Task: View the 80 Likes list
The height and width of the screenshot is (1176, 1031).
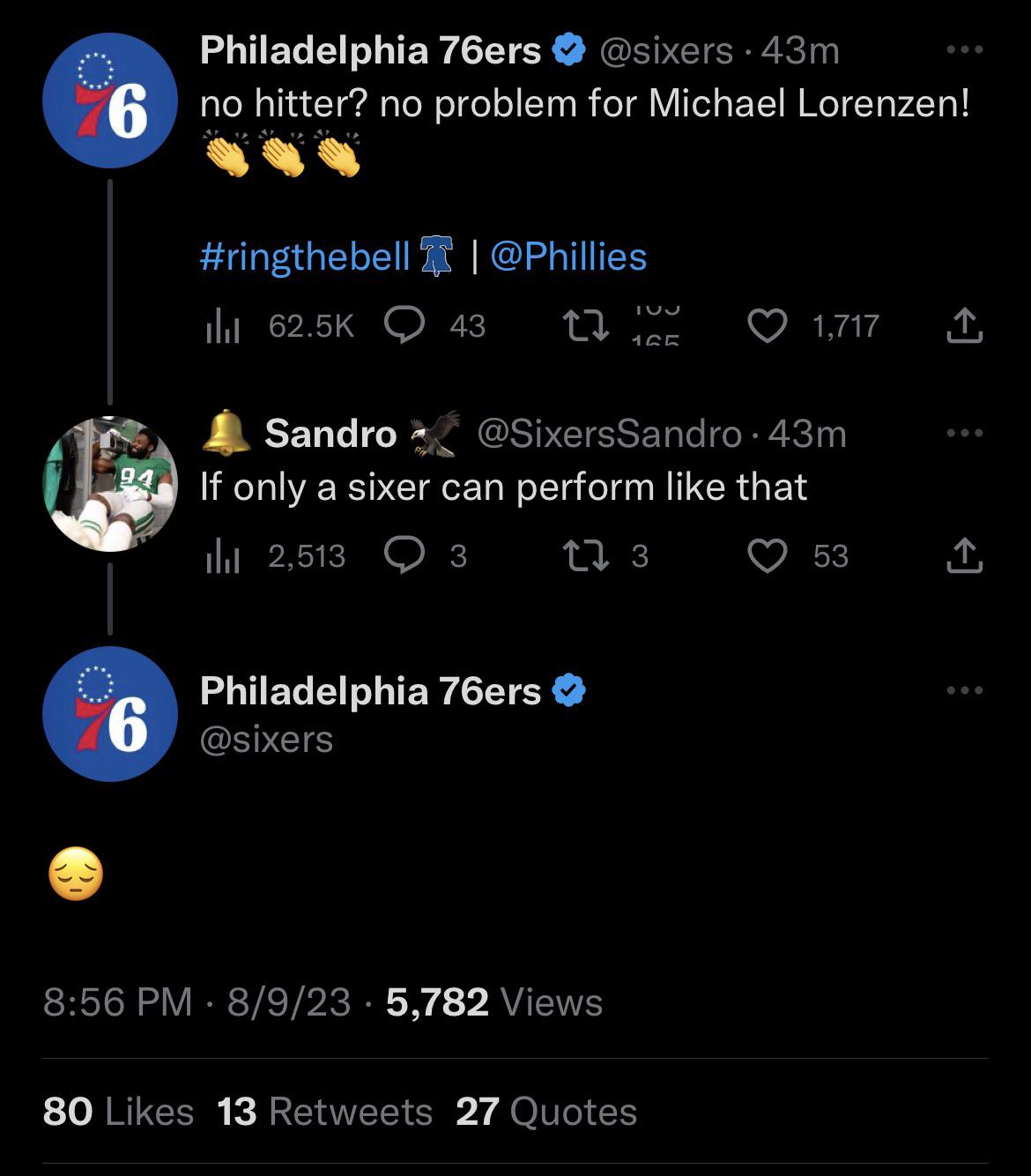Action: (x=118, y=1112)
